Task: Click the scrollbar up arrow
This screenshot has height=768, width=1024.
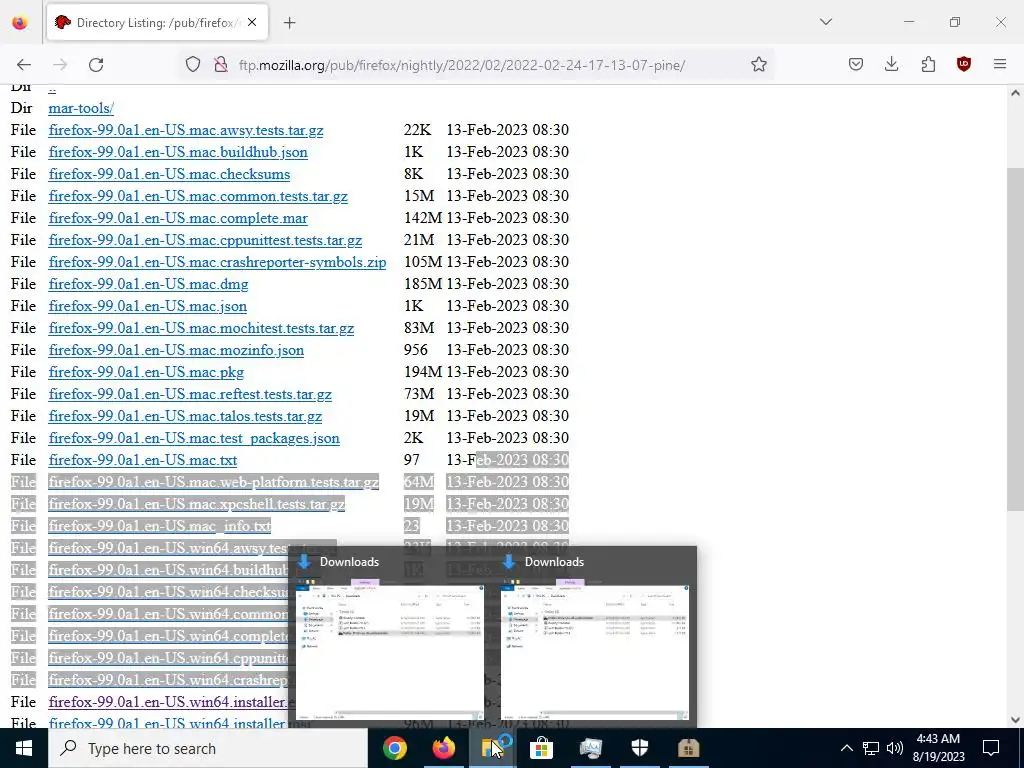Action: click(x=1015, y=93)
